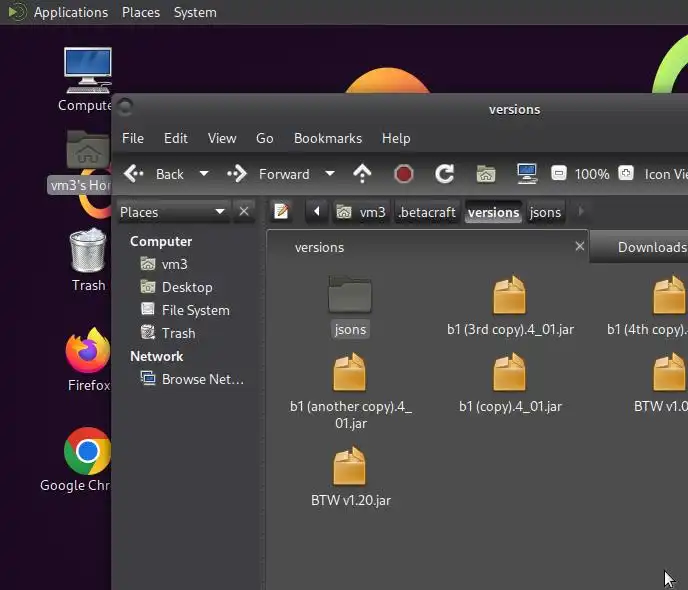Select File System in the sidebar

click(186, 310)
